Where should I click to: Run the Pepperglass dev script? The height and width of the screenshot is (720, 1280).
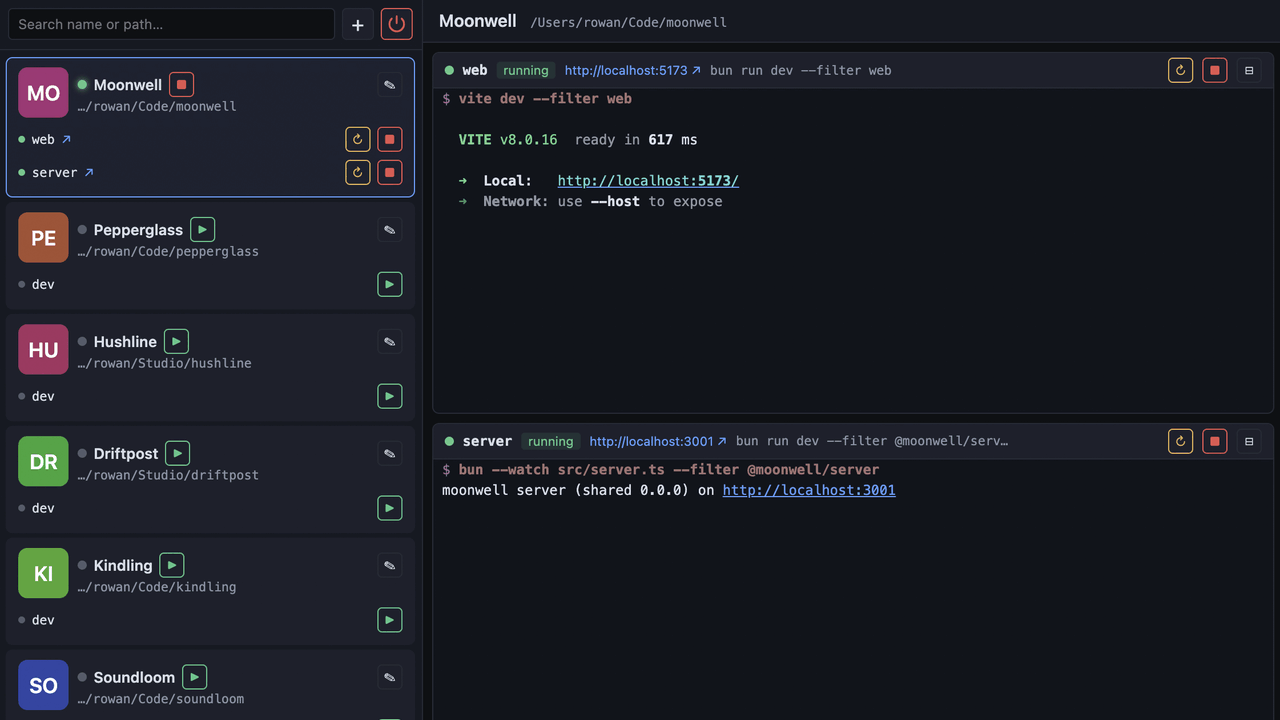[390, 284]
